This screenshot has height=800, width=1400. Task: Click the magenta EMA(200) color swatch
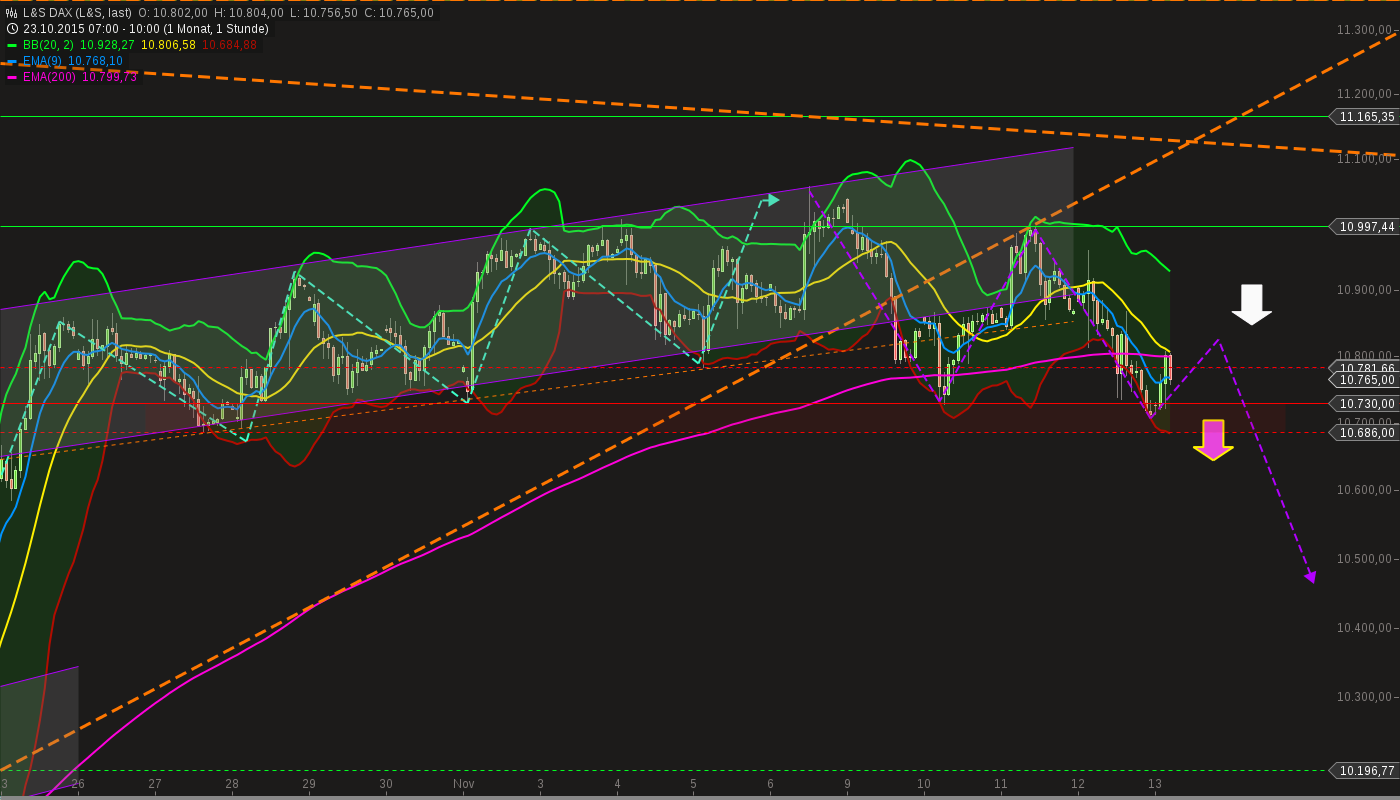(x=12, y=77)
